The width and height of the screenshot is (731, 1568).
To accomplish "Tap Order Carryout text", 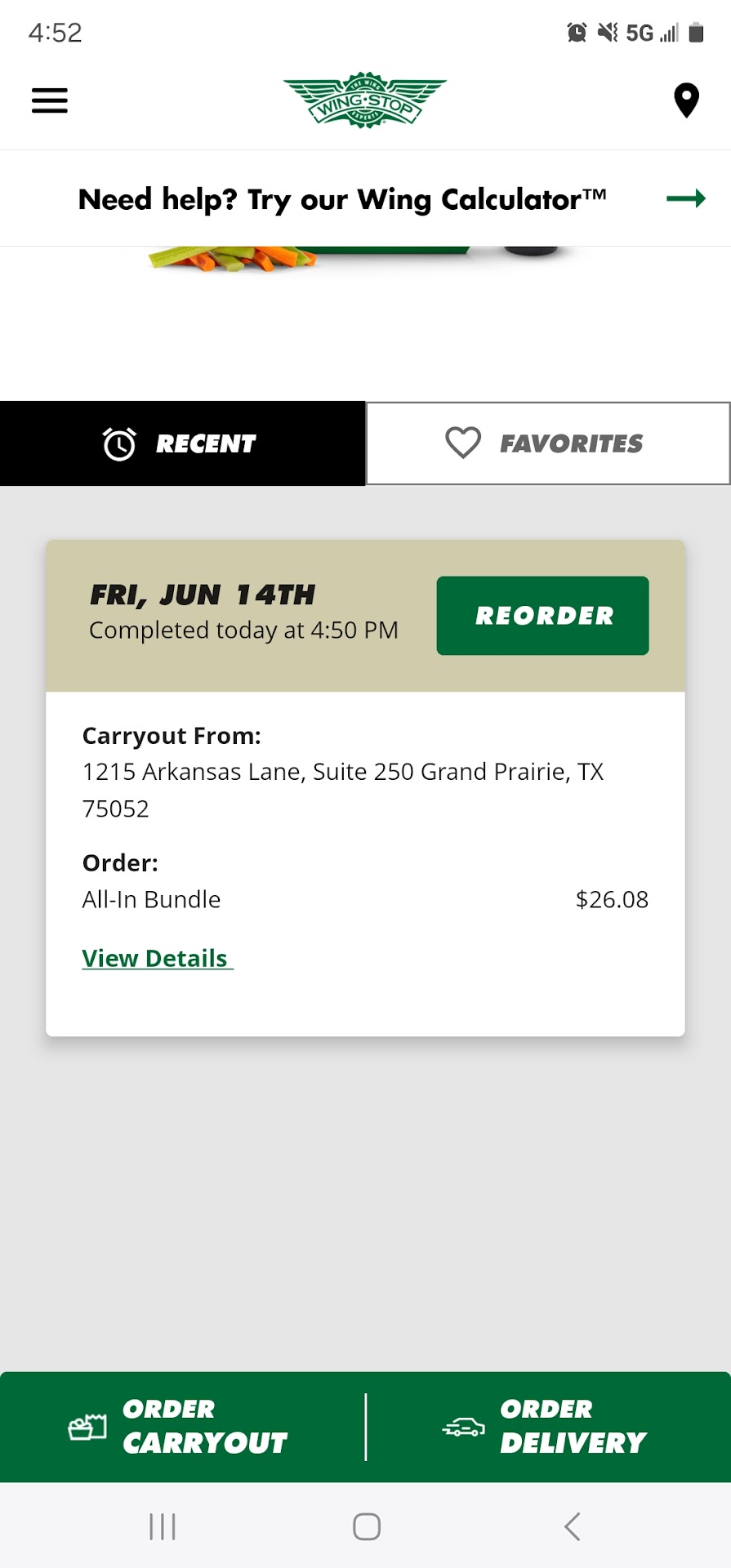I will [x=204, y=1427].
